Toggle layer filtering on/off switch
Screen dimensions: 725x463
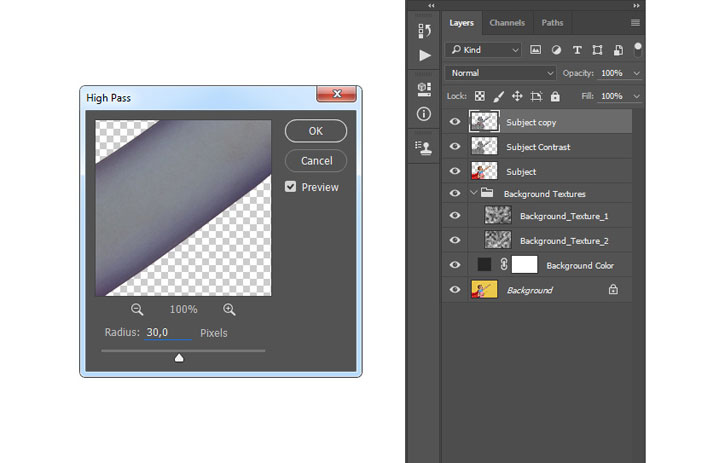tap(638, 49)
